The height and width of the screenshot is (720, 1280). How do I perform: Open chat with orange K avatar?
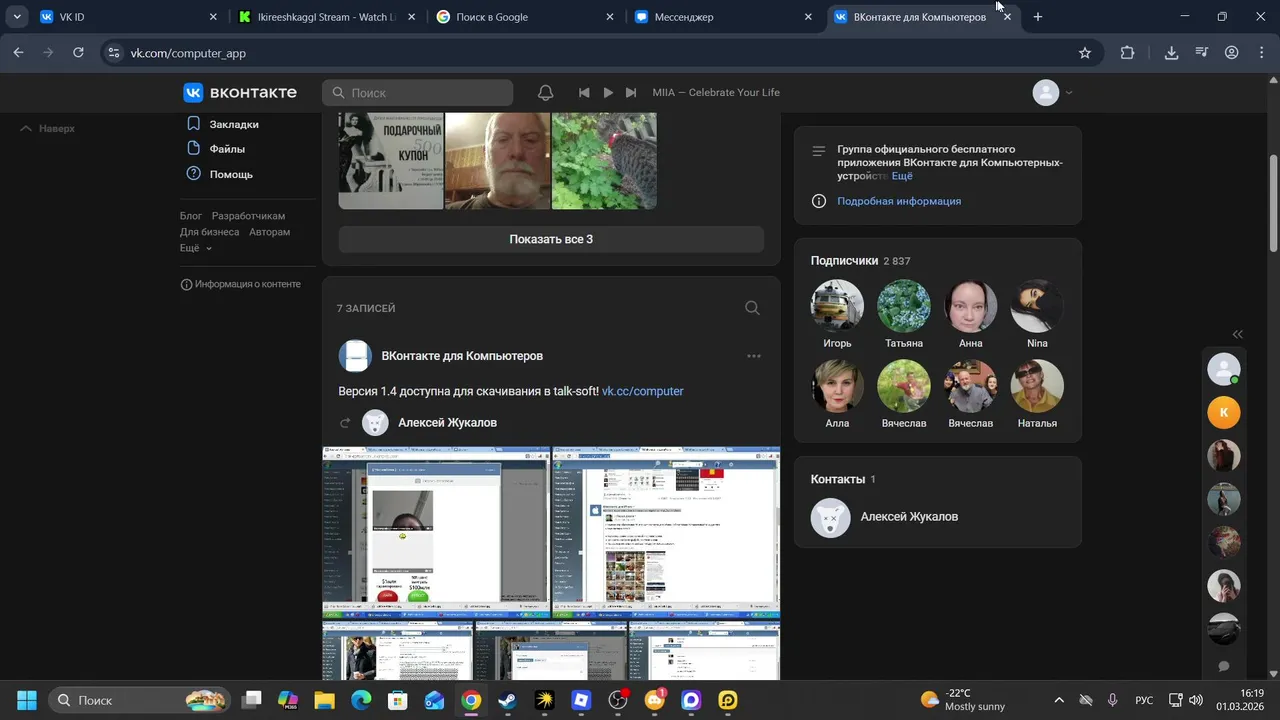1224,412
